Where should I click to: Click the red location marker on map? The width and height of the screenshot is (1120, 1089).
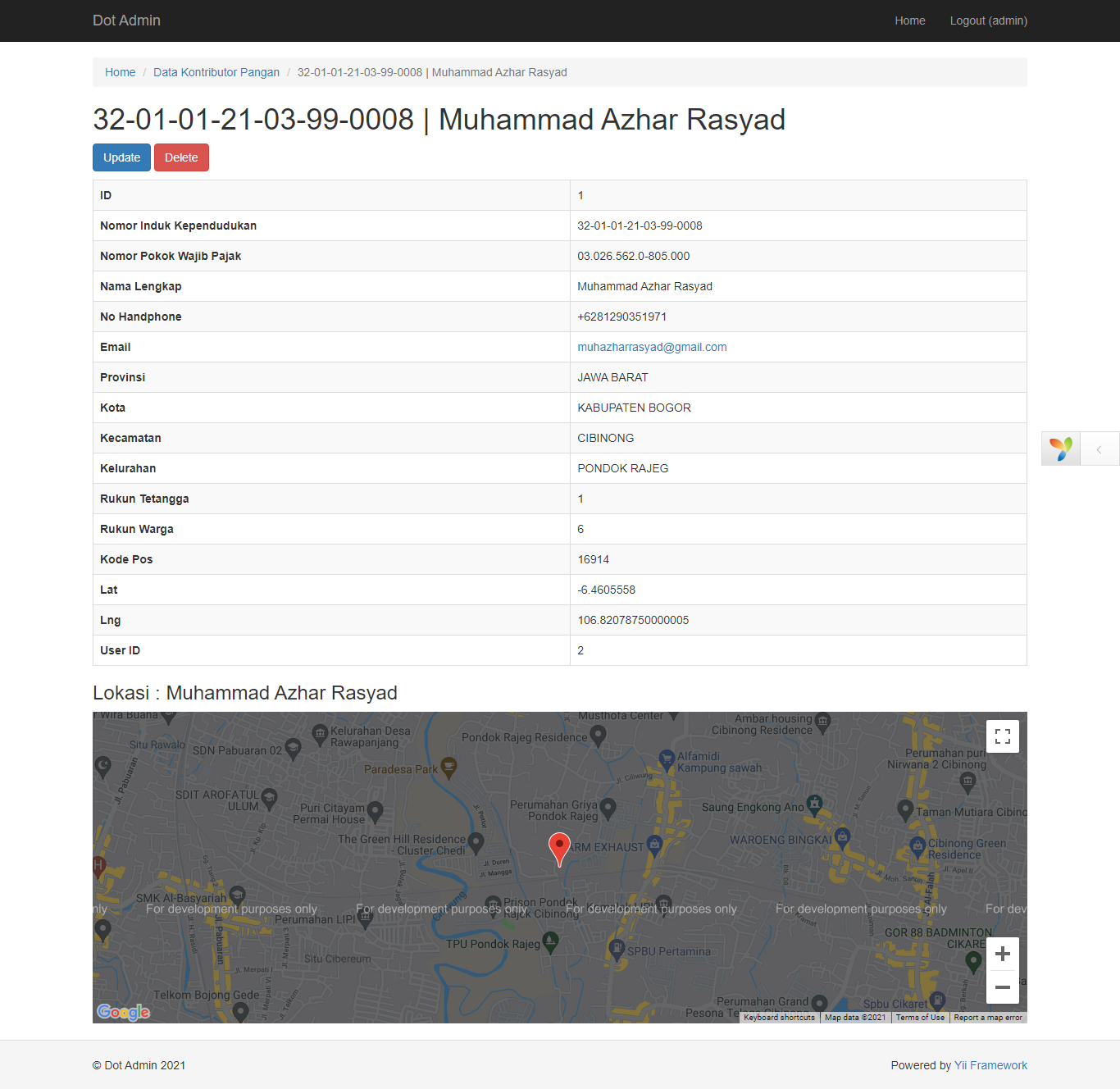click(x=559, y=850)
